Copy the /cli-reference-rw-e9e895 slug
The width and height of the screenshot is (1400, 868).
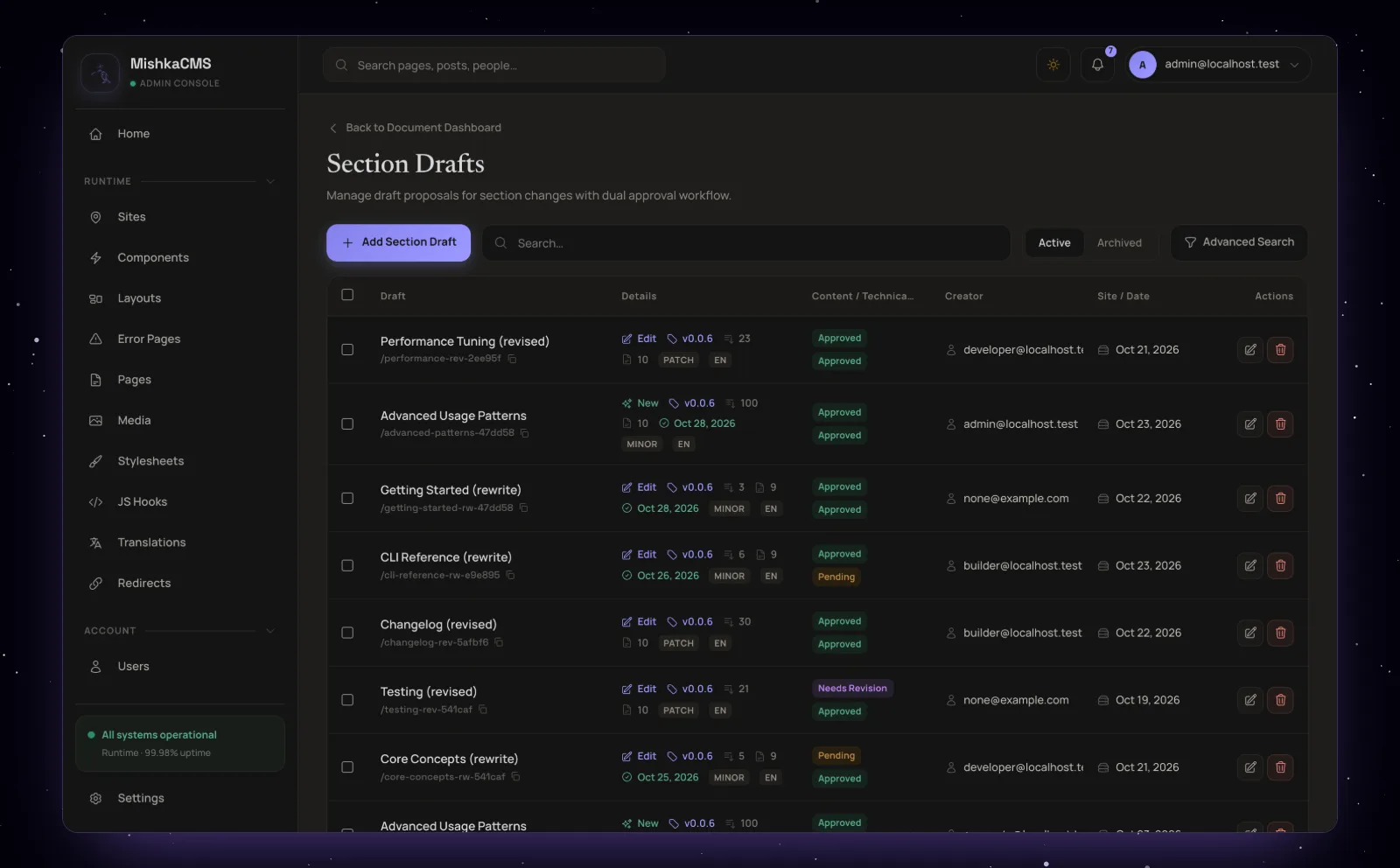coord(511,575)
